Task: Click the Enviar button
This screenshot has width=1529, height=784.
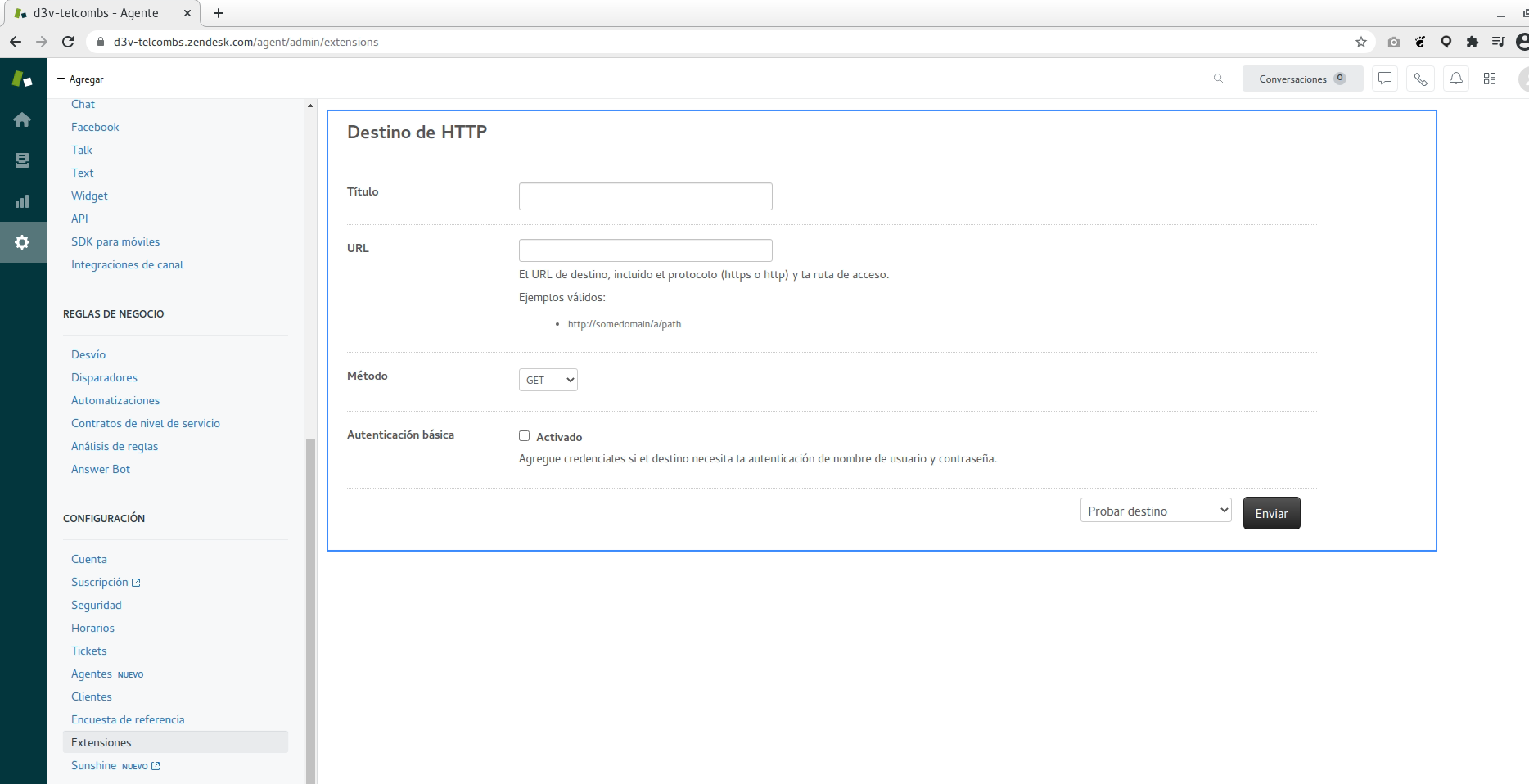Action: tap(1271, 513)
